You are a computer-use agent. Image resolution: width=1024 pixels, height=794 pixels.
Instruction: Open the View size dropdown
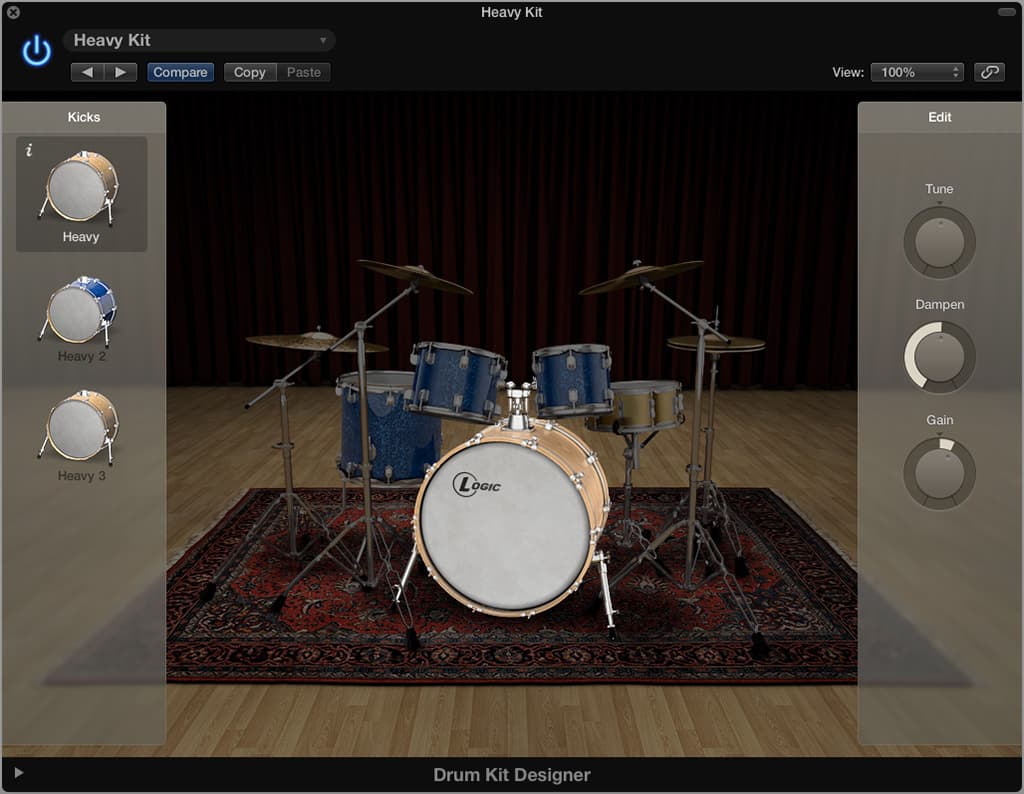coord(917,72)
